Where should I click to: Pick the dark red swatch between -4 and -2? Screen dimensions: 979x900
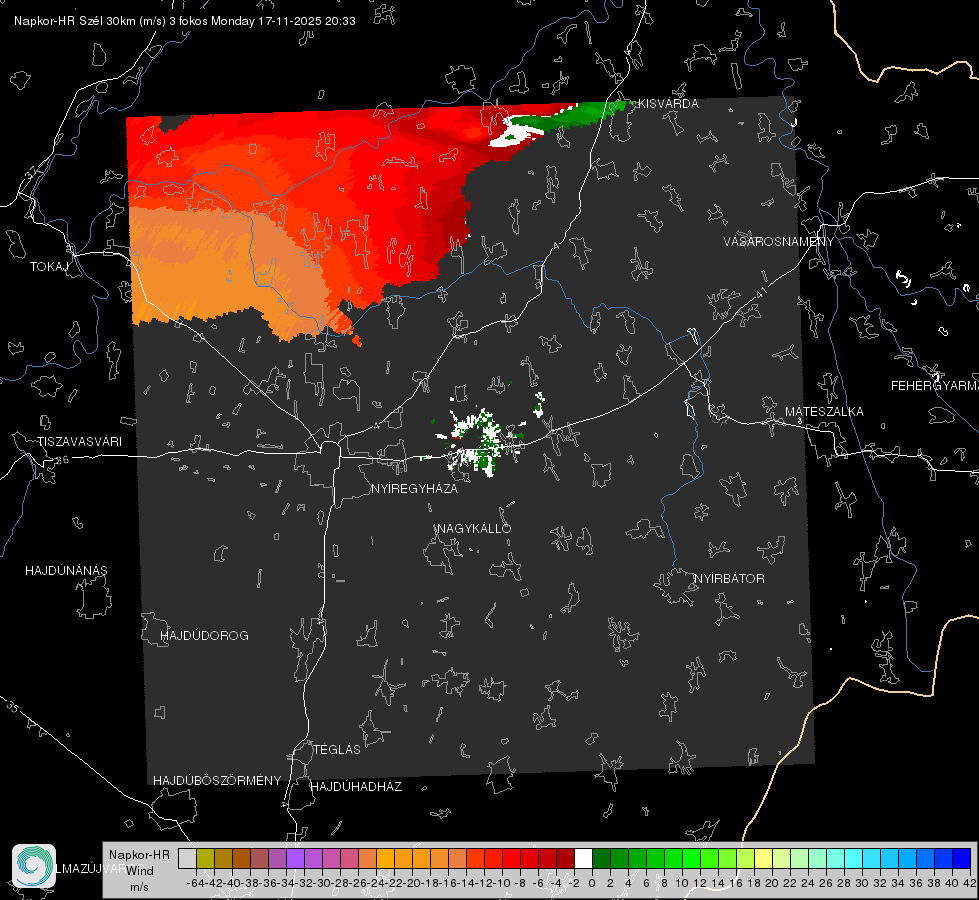(565, 859)
